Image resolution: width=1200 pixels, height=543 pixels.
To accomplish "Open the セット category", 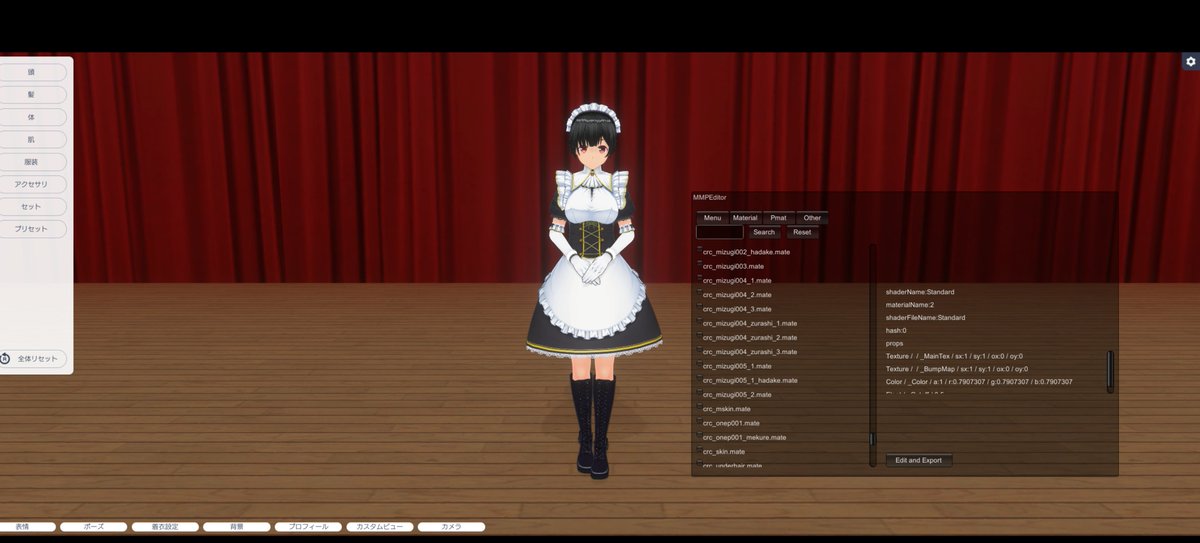I will click(x=33, y=207).
